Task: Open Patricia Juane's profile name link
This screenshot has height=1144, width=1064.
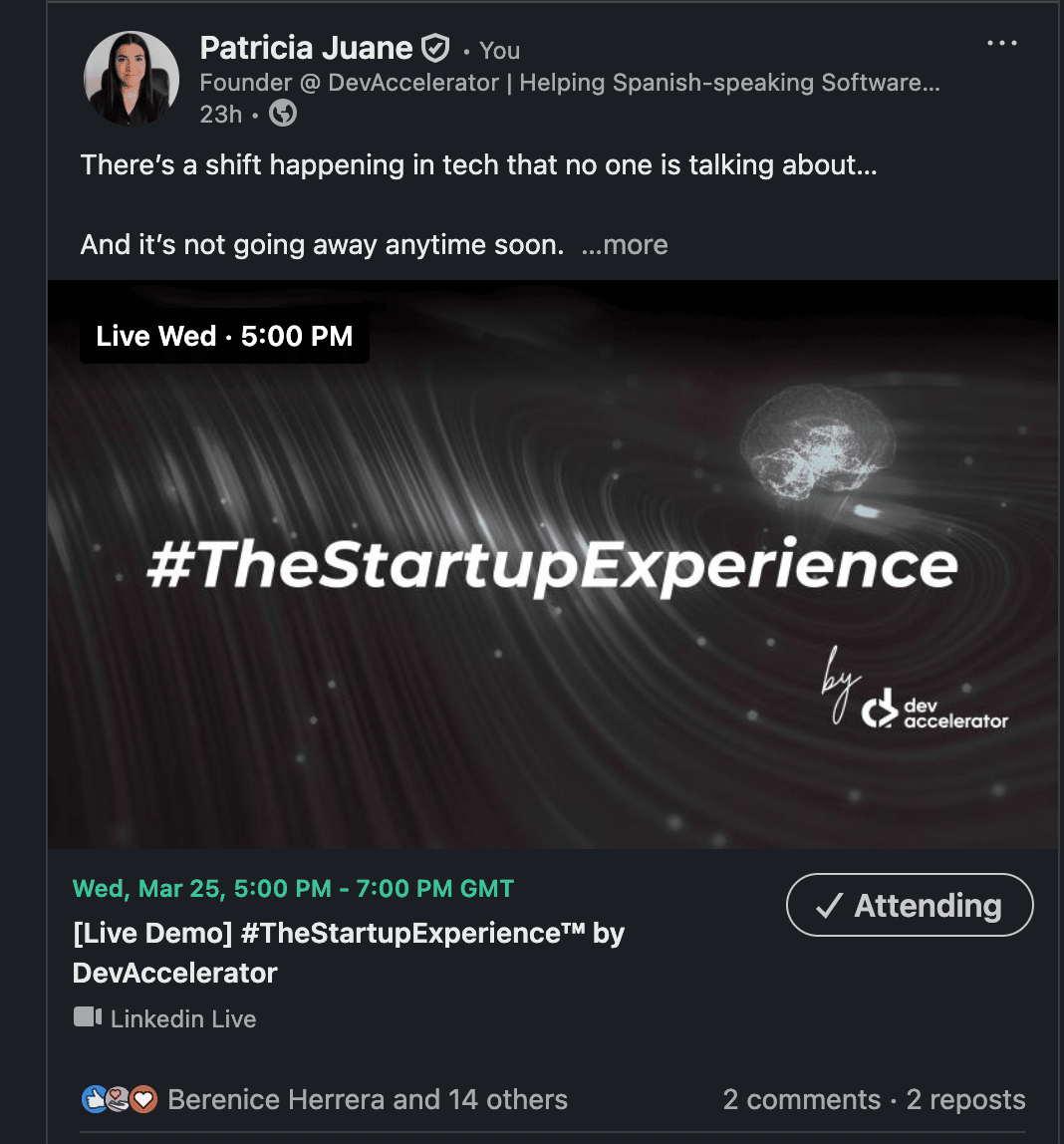Action: coord(306,47)
